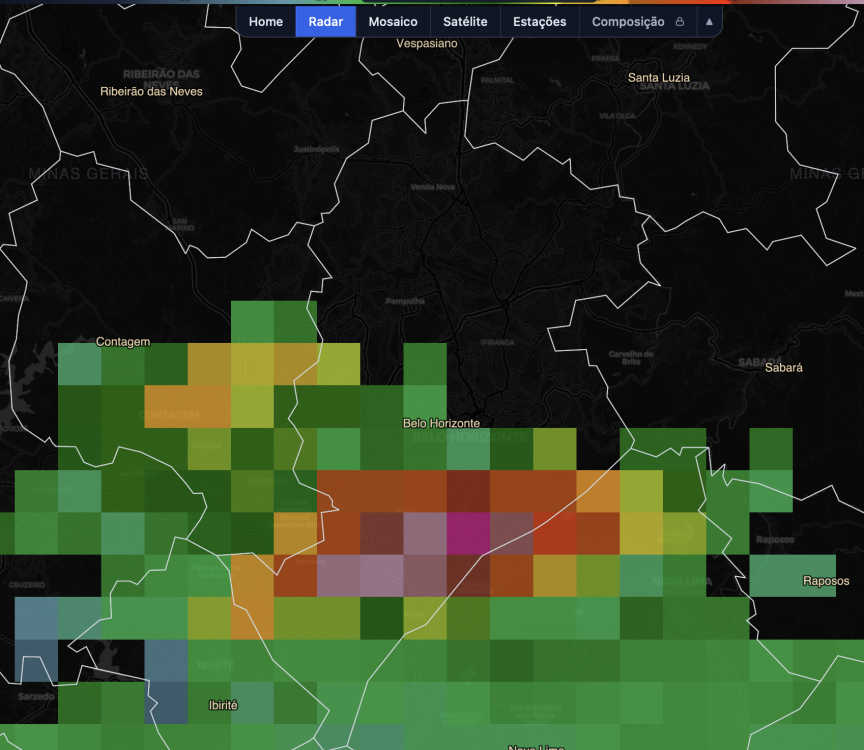Click the Sabará city label
This screenshot has width=864, height=750.
[784, 368]
